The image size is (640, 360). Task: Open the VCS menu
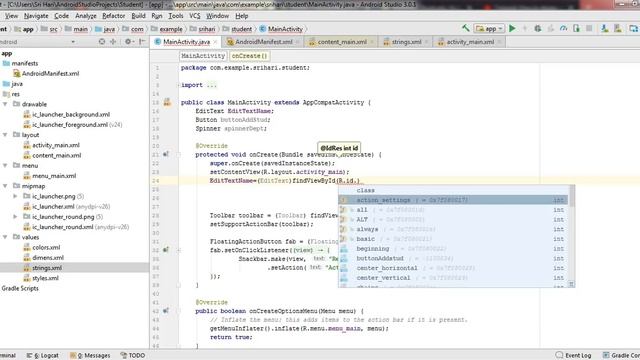pos(195,16)
